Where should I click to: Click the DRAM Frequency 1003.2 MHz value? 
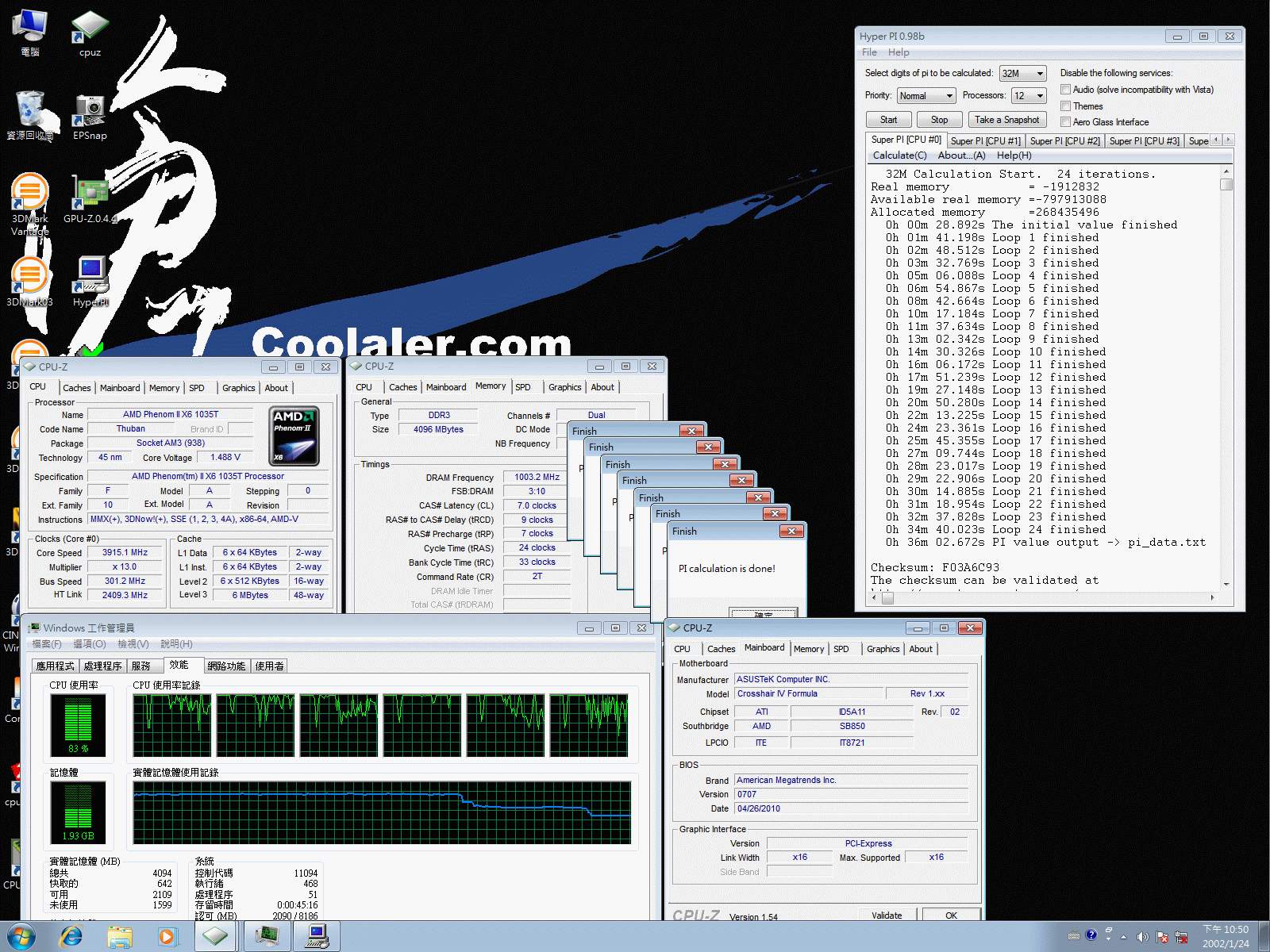click(537, 477)
